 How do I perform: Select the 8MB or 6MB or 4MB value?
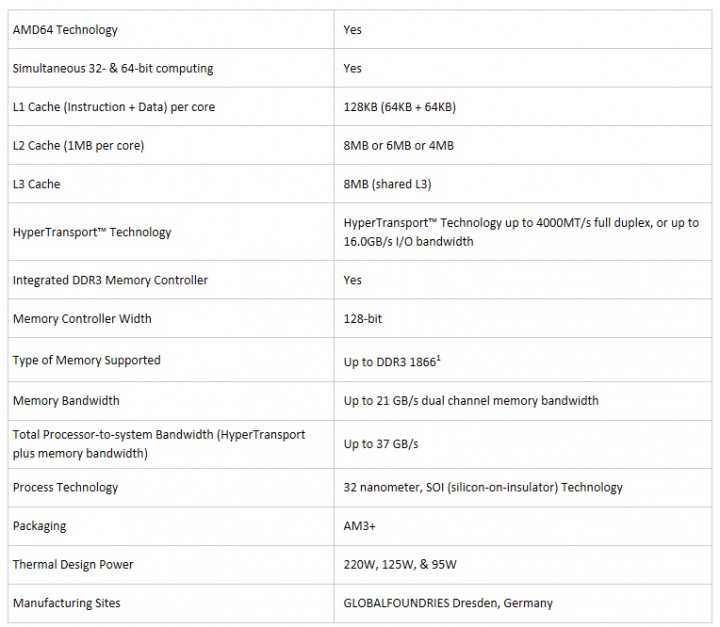[x=398, y=146]
